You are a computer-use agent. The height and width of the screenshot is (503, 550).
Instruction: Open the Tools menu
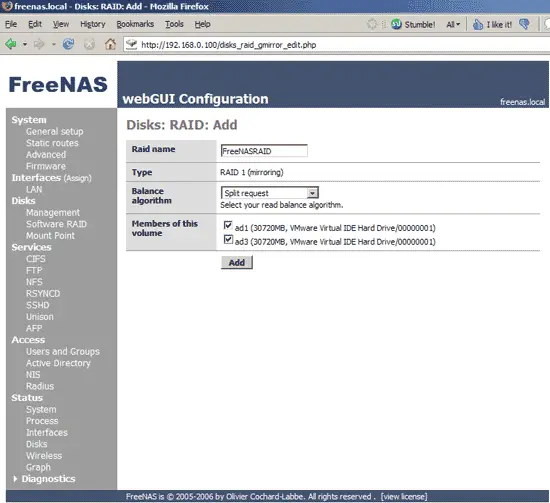click(174, 24)
